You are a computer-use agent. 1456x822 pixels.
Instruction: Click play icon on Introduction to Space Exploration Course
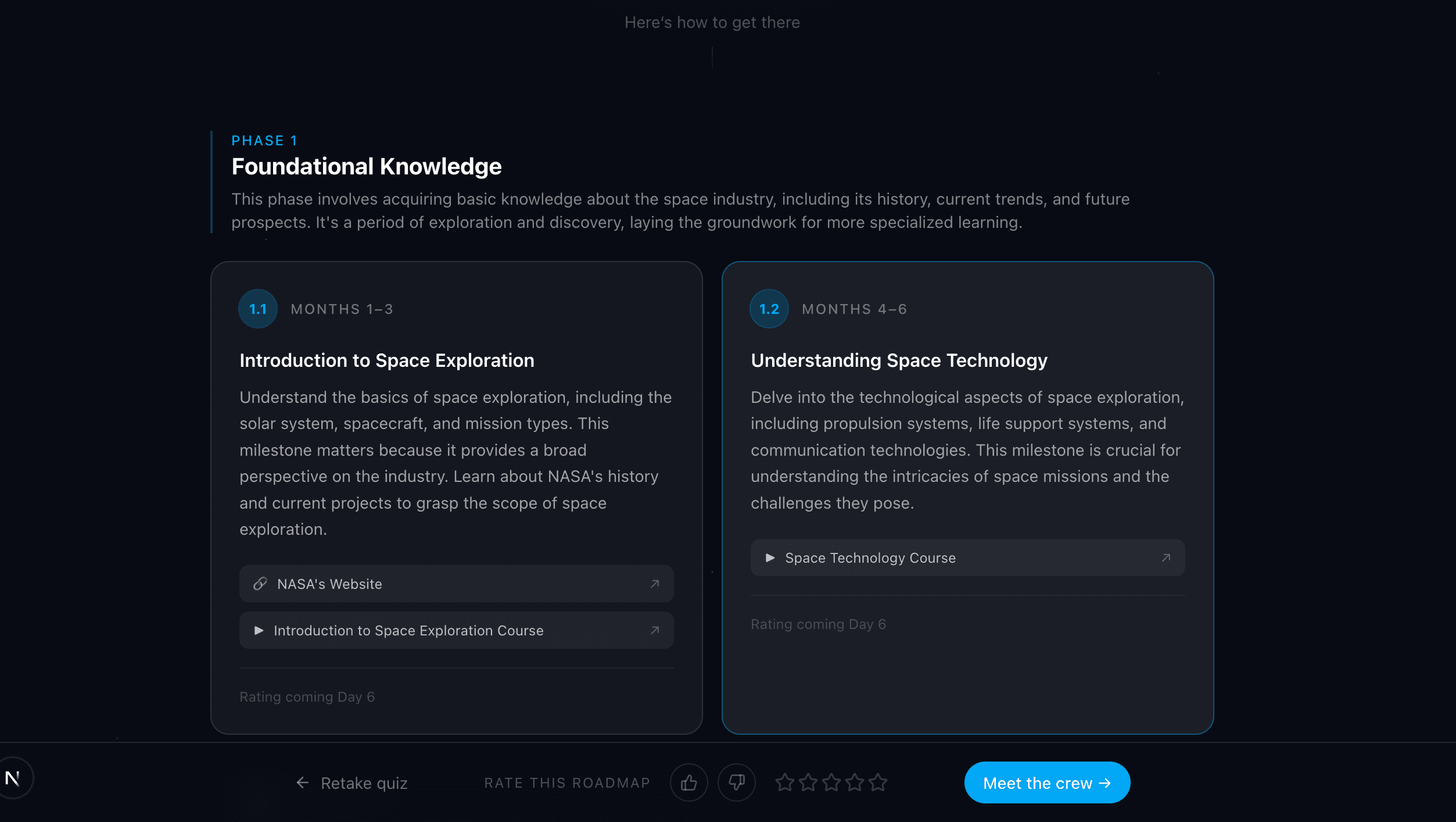(259, 630)
